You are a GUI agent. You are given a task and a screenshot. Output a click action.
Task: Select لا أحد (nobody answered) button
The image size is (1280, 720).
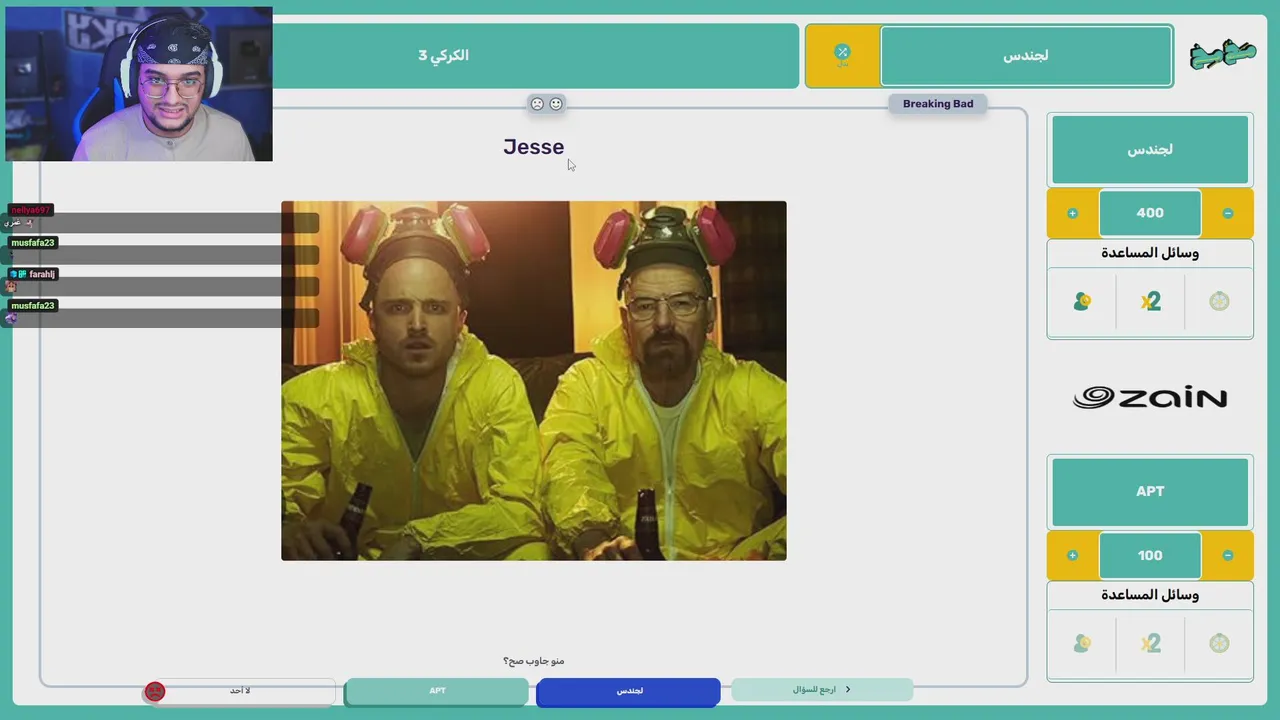tap(240, 691)
